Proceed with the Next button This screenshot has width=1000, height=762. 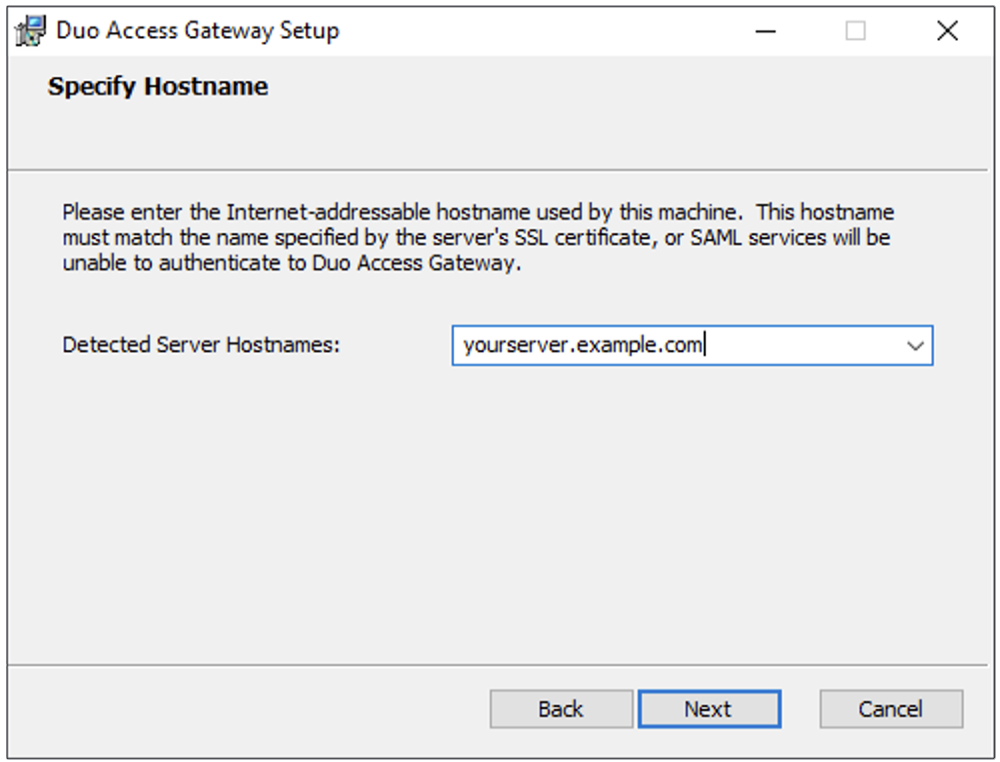coord(709,709)
